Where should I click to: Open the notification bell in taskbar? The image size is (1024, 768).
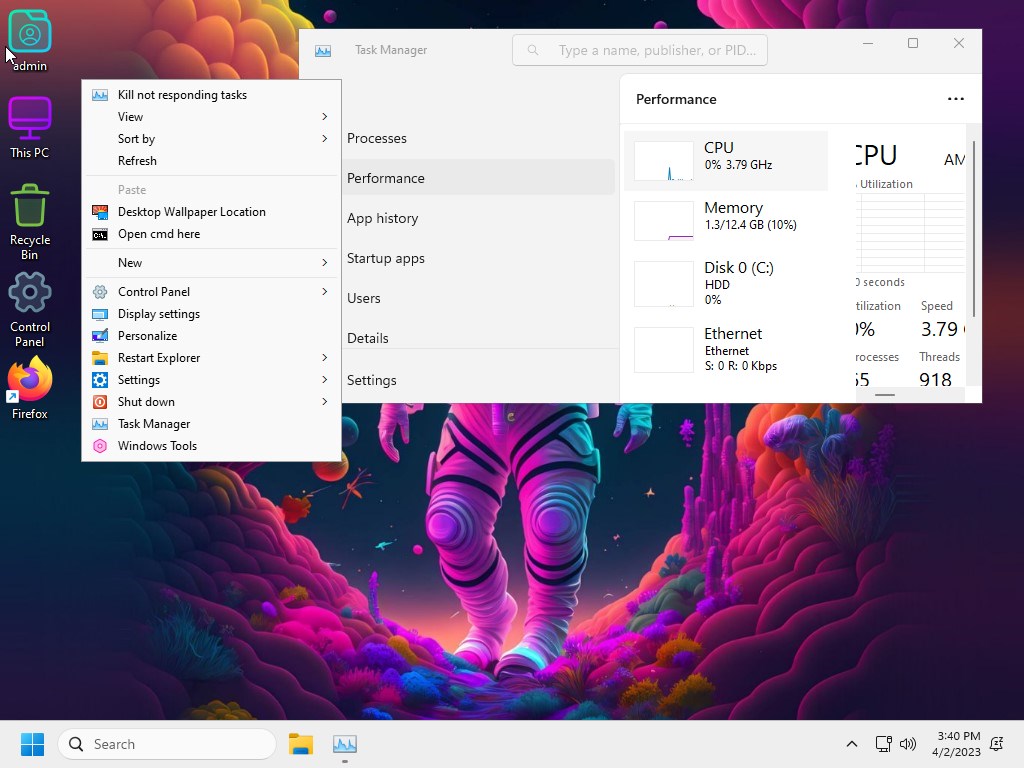pyautogui.click(x=997, y=744)
